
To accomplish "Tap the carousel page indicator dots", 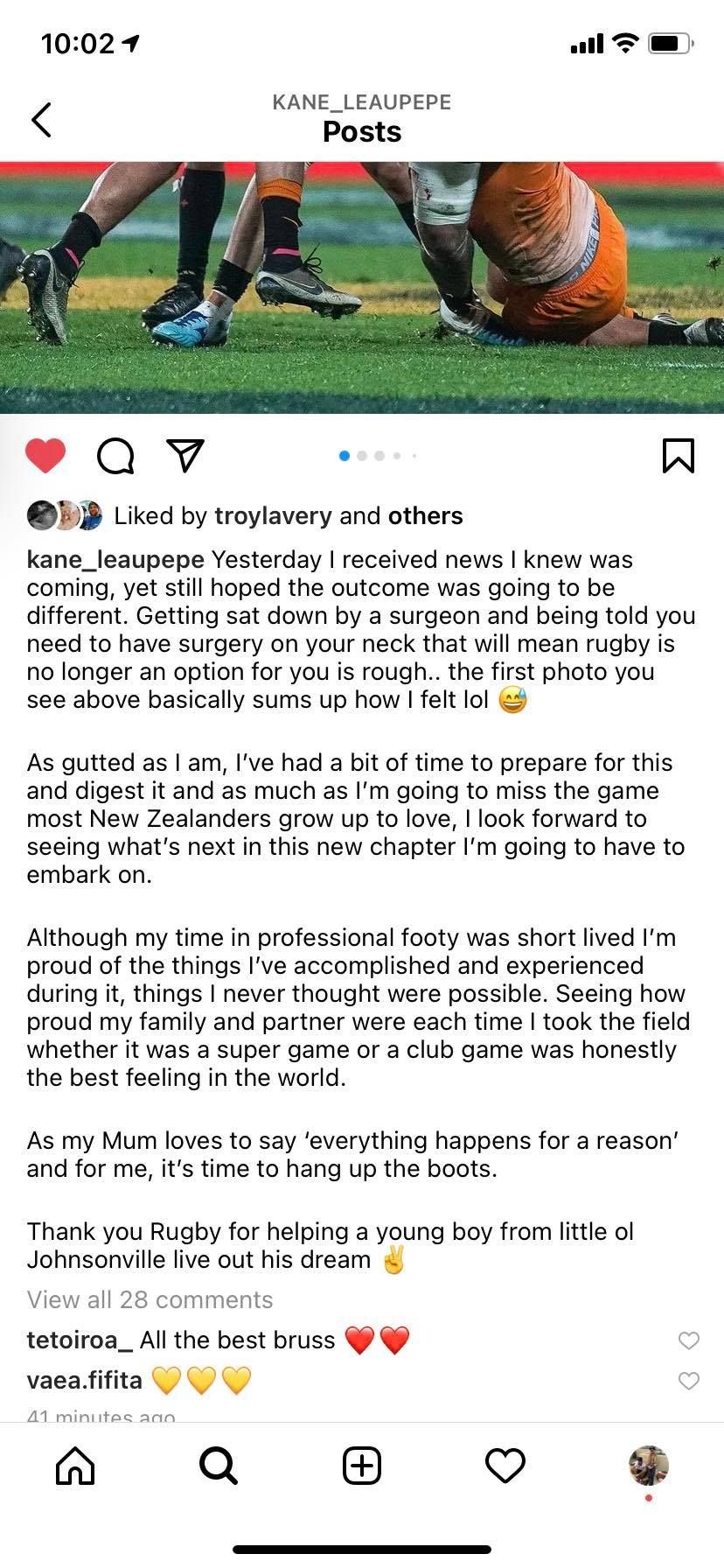I will 378,455.
